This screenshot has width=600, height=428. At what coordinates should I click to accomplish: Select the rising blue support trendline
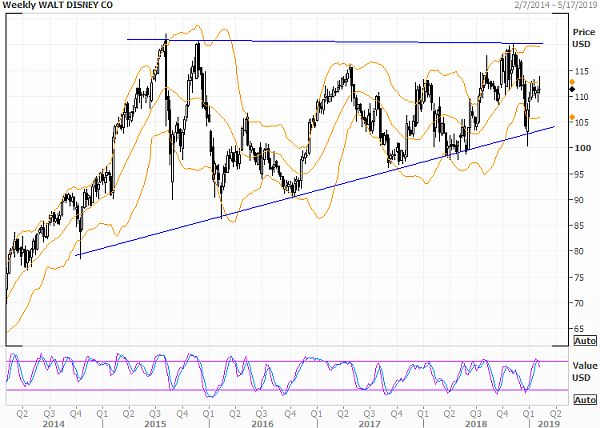coord(315,191)
